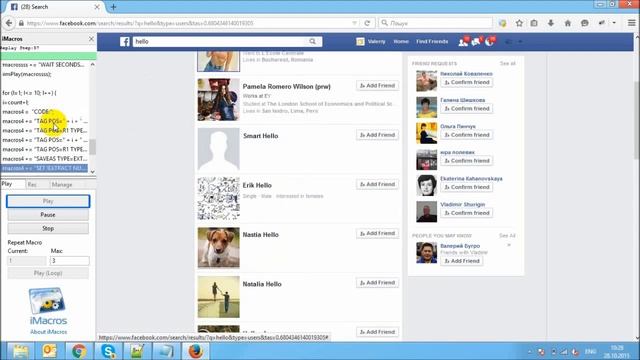
Task: Confirm friend request from Ekaterina Kahanovskaya
Action: [467, 187]
